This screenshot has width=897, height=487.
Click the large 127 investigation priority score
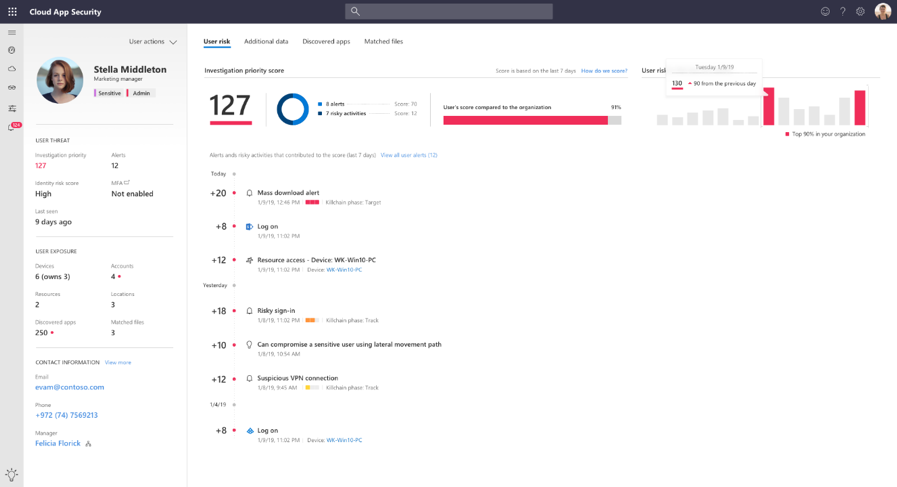230,106
